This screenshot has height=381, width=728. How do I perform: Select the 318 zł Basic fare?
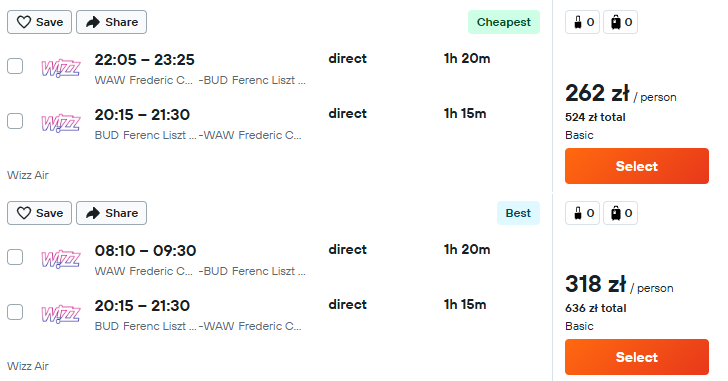pyautogui.click(x=637, y=357)
